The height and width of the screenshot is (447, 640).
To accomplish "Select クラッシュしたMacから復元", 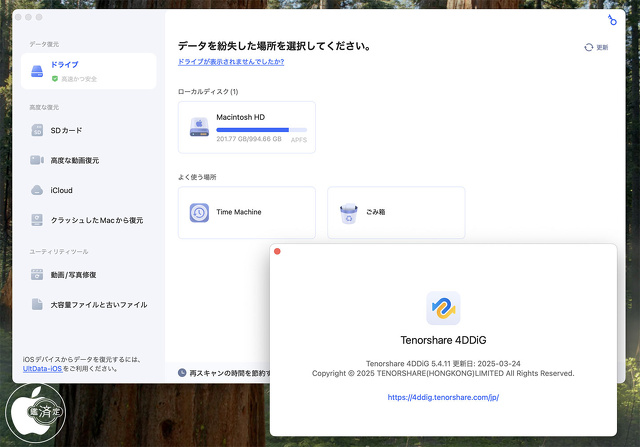I will click(x=89, y=220).
